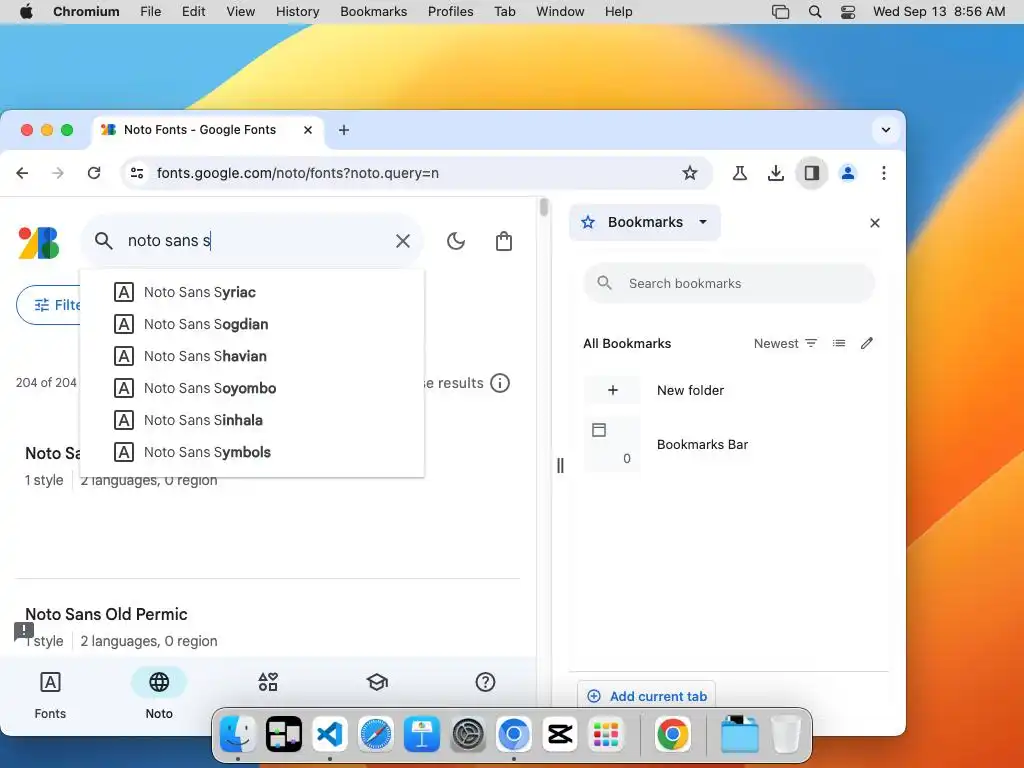Screen dimensions: 1024x768
Task: Toggle the browser side panel
Action: point(812,173)
